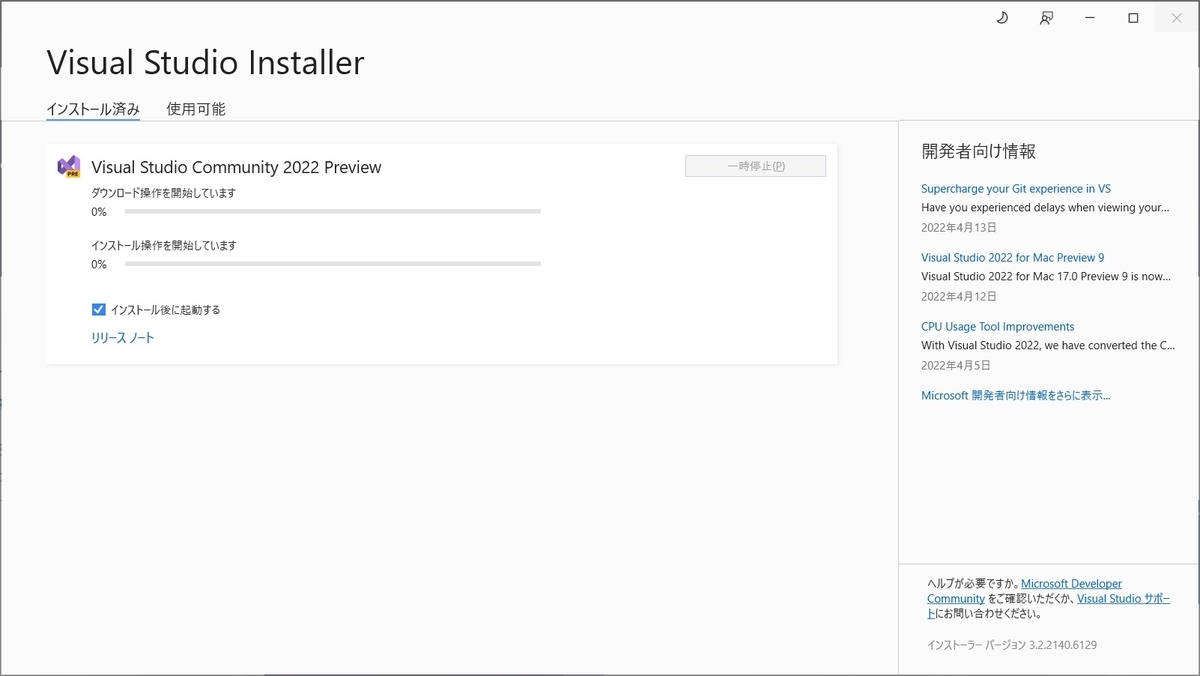Click the 一時停止(P) button
The image size is (1200, 676).
pos(755,166)
